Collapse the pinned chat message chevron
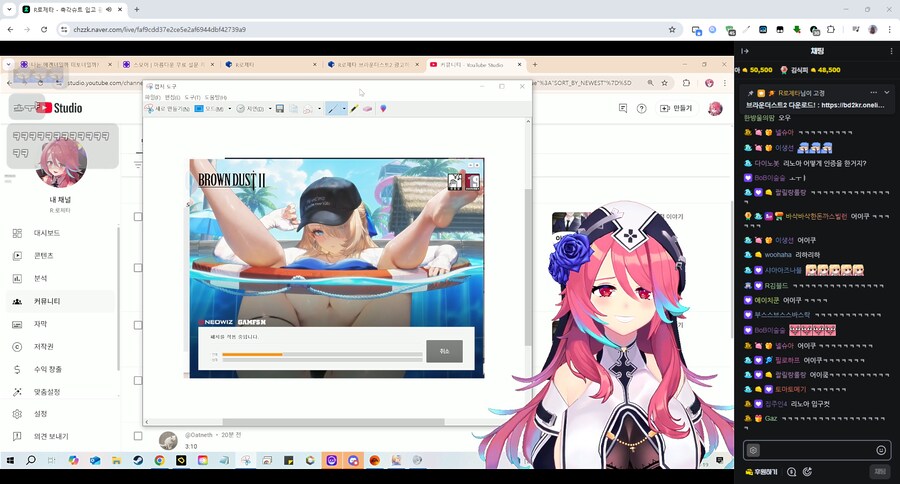The height and width of the screenshot is (484, 900). (887, 92)
